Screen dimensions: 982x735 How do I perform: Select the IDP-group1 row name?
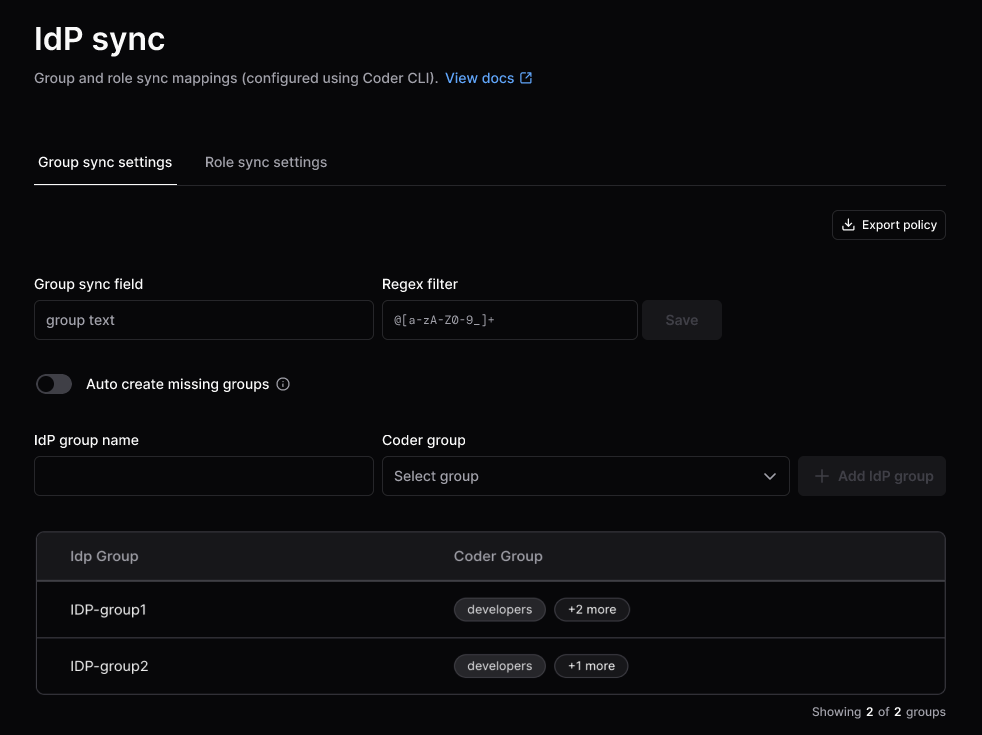coord(108,610)
